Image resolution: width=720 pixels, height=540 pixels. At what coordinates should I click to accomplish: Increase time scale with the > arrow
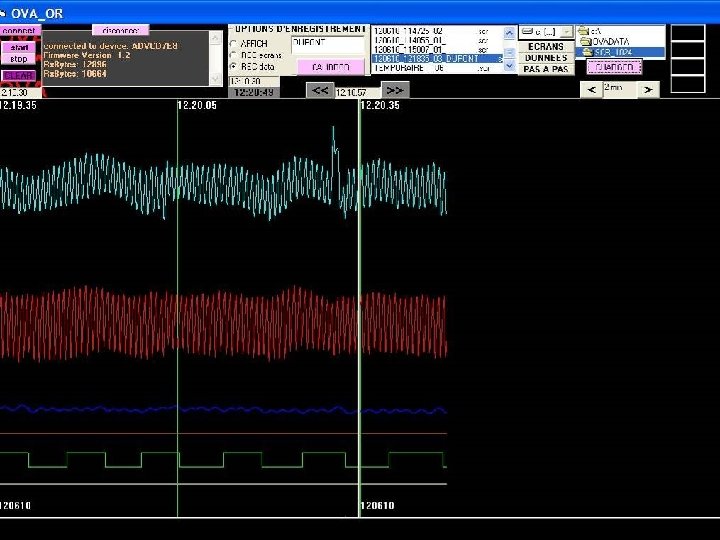pos(648,89)
